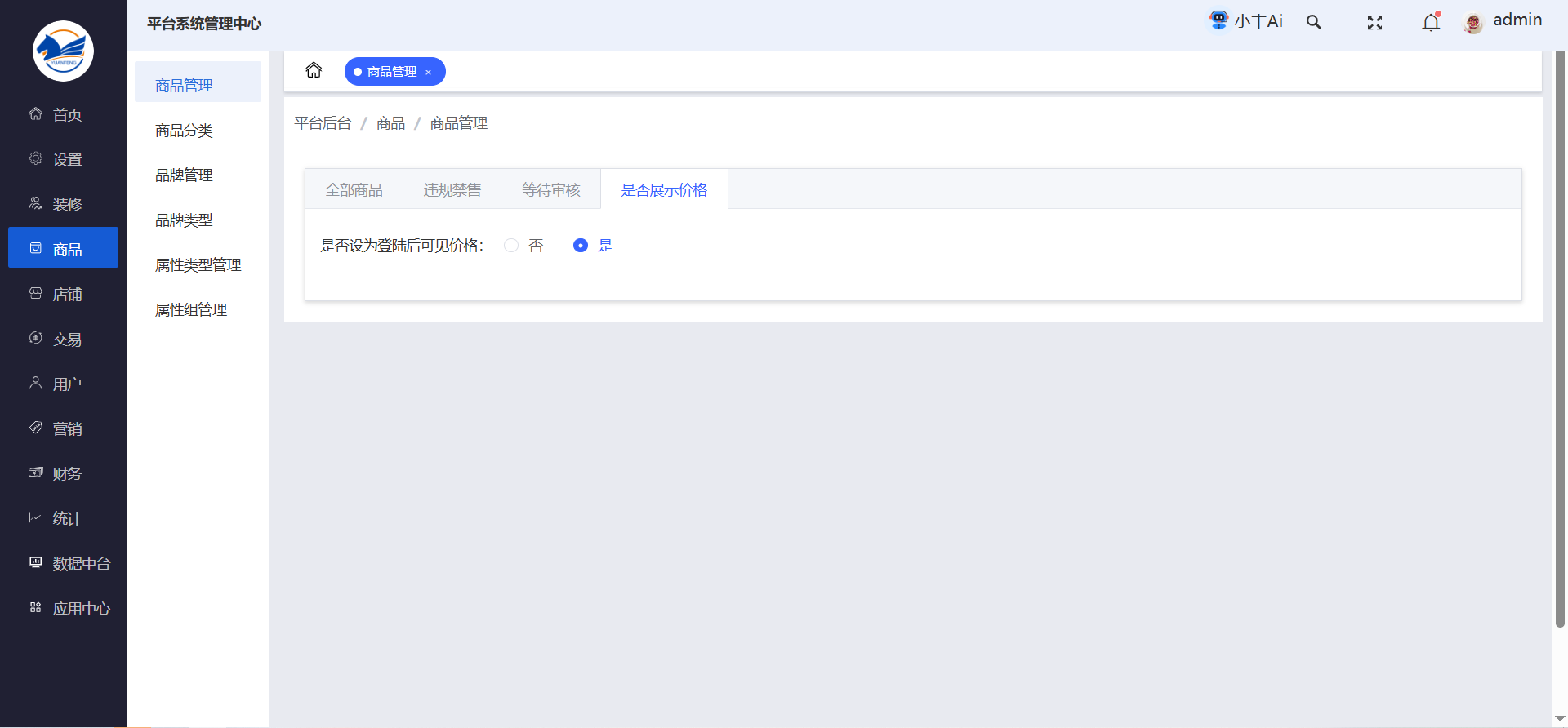Switch to the 全部商品 tab
This screenshot has width=1568, height=728.
(354, 190)
